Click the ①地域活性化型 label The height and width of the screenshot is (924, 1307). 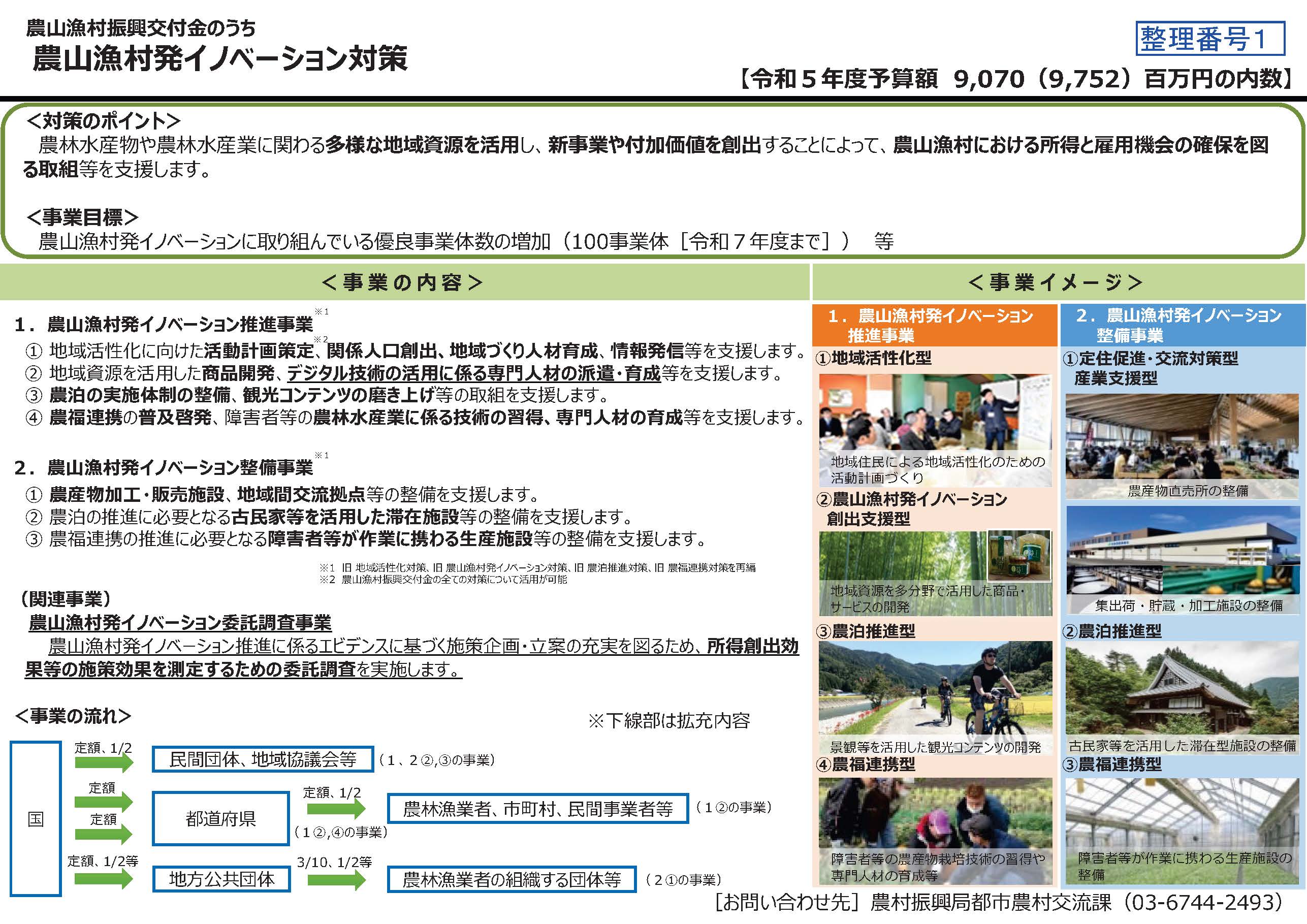(874, 359)
